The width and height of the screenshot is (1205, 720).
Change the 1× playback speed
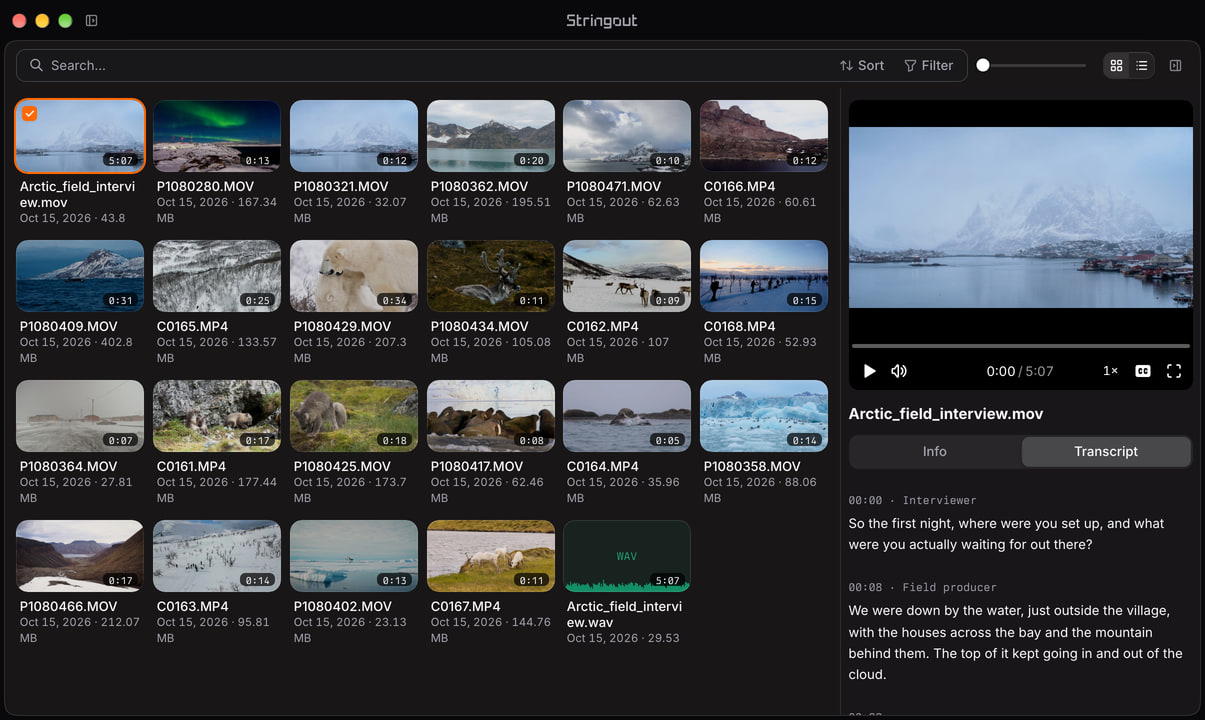[1110, 371]
